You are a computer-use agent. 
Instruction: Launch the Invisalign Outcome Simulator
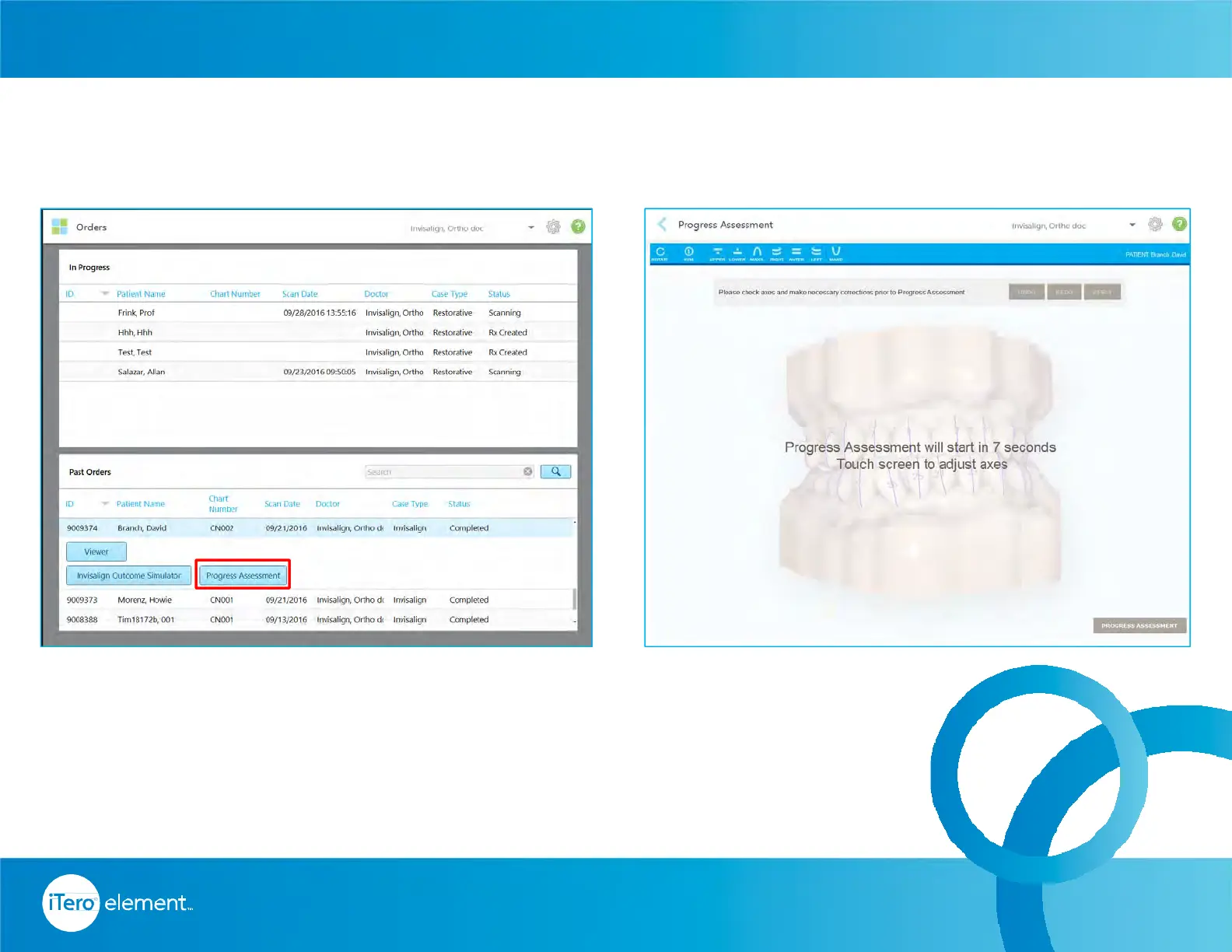coord(128,576)
